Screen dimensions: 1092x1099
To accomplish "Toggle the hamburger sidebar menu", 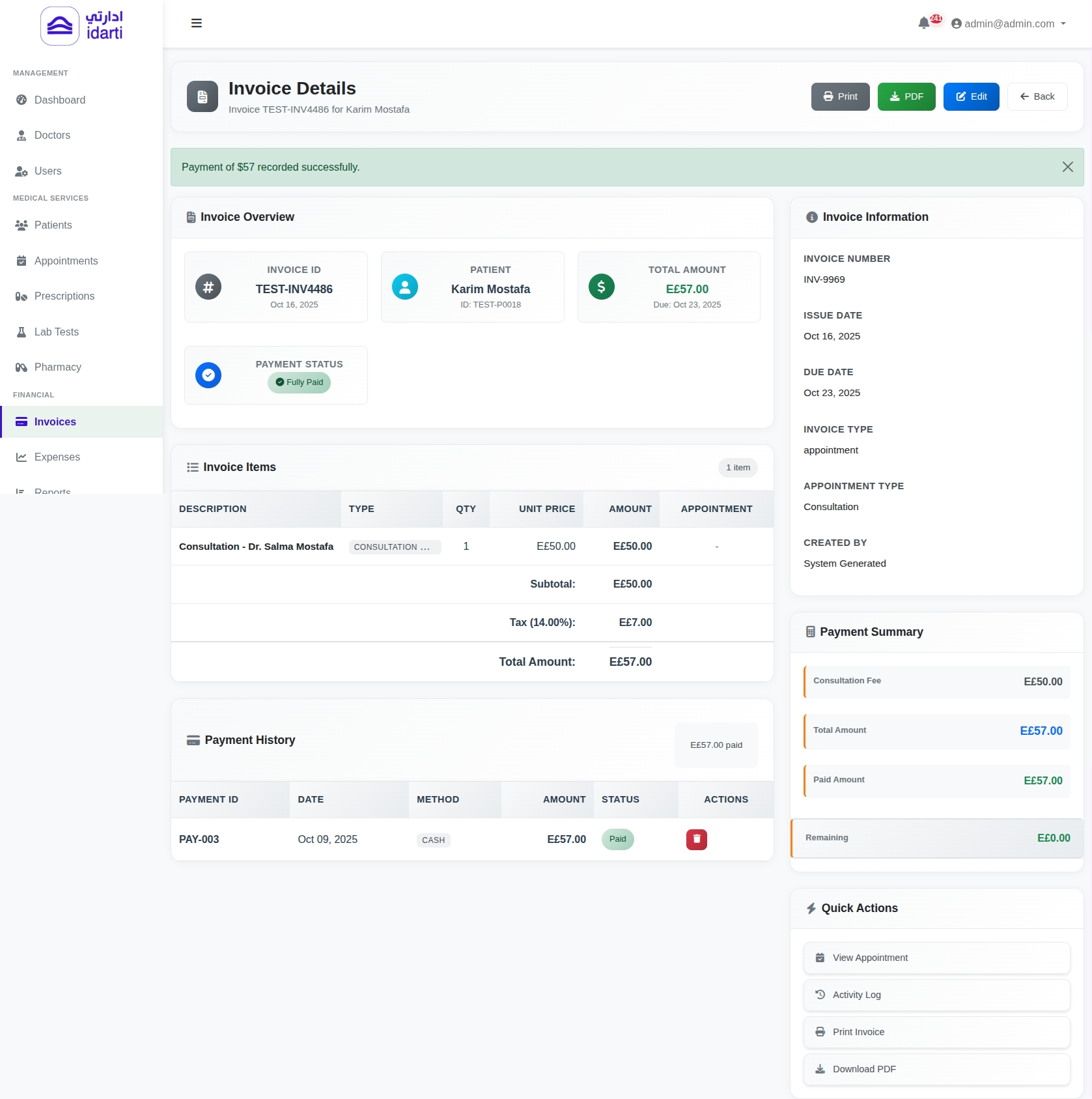I will click(x=196, y=23).
